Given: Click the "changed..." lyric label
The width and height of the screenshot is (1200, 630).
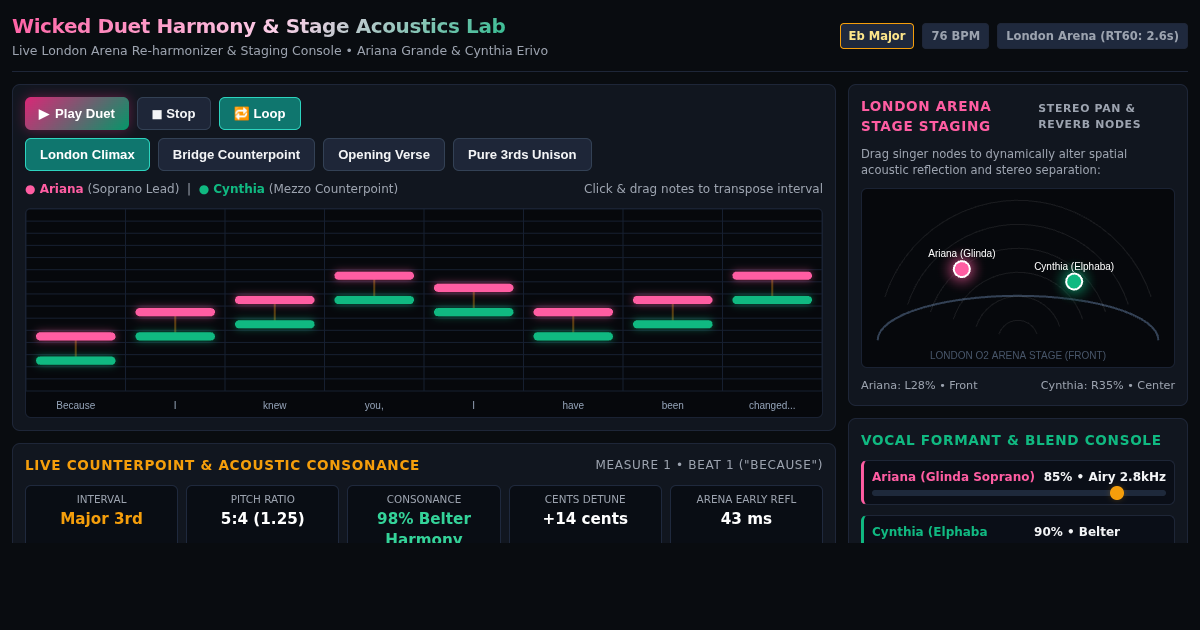Looking at the screenshot, I should point(772,405).
